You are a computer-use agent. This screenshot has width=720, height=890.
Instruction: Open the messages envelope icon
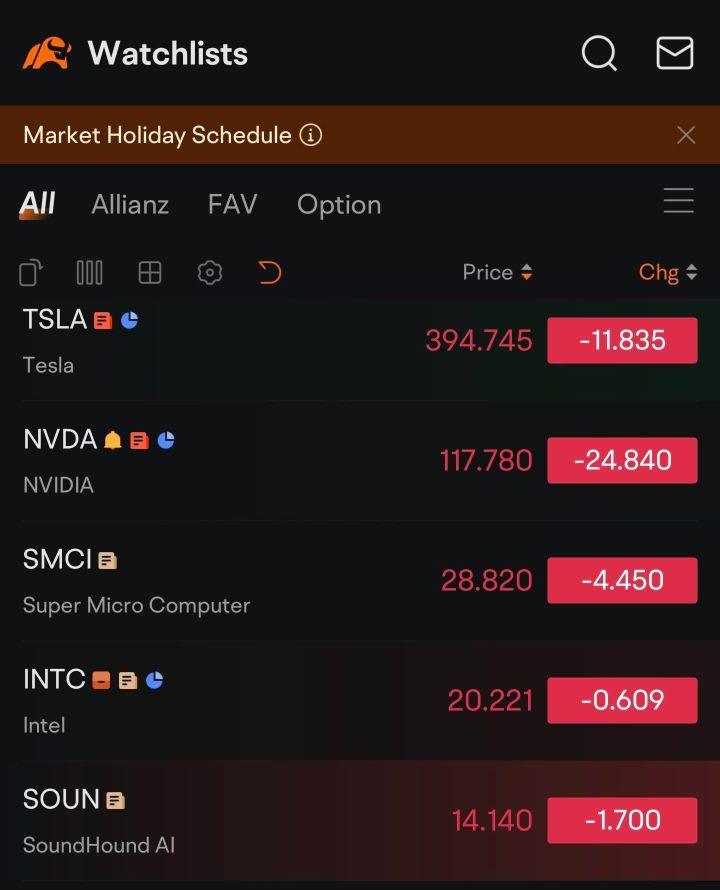pyautogui.click(x=675, y=53)
